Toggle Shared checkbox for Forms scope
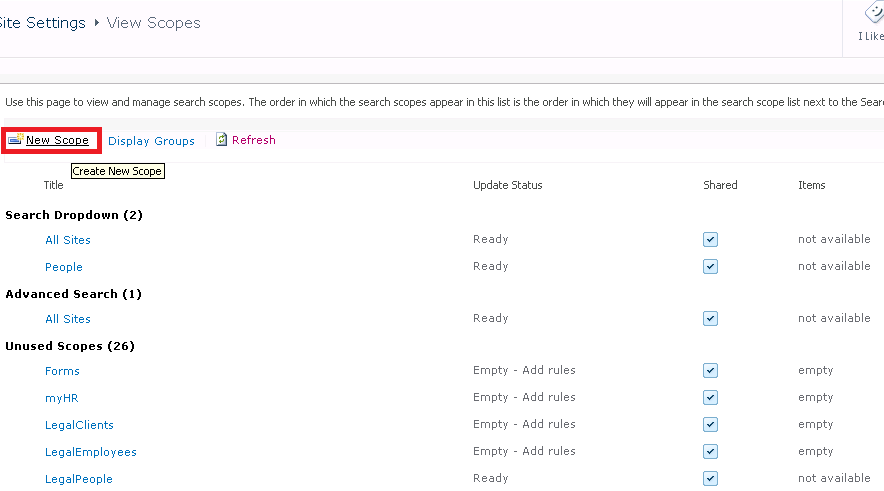The height and width of the screenshot is (491, 884). pyautogui.click(x=710, y=371)
